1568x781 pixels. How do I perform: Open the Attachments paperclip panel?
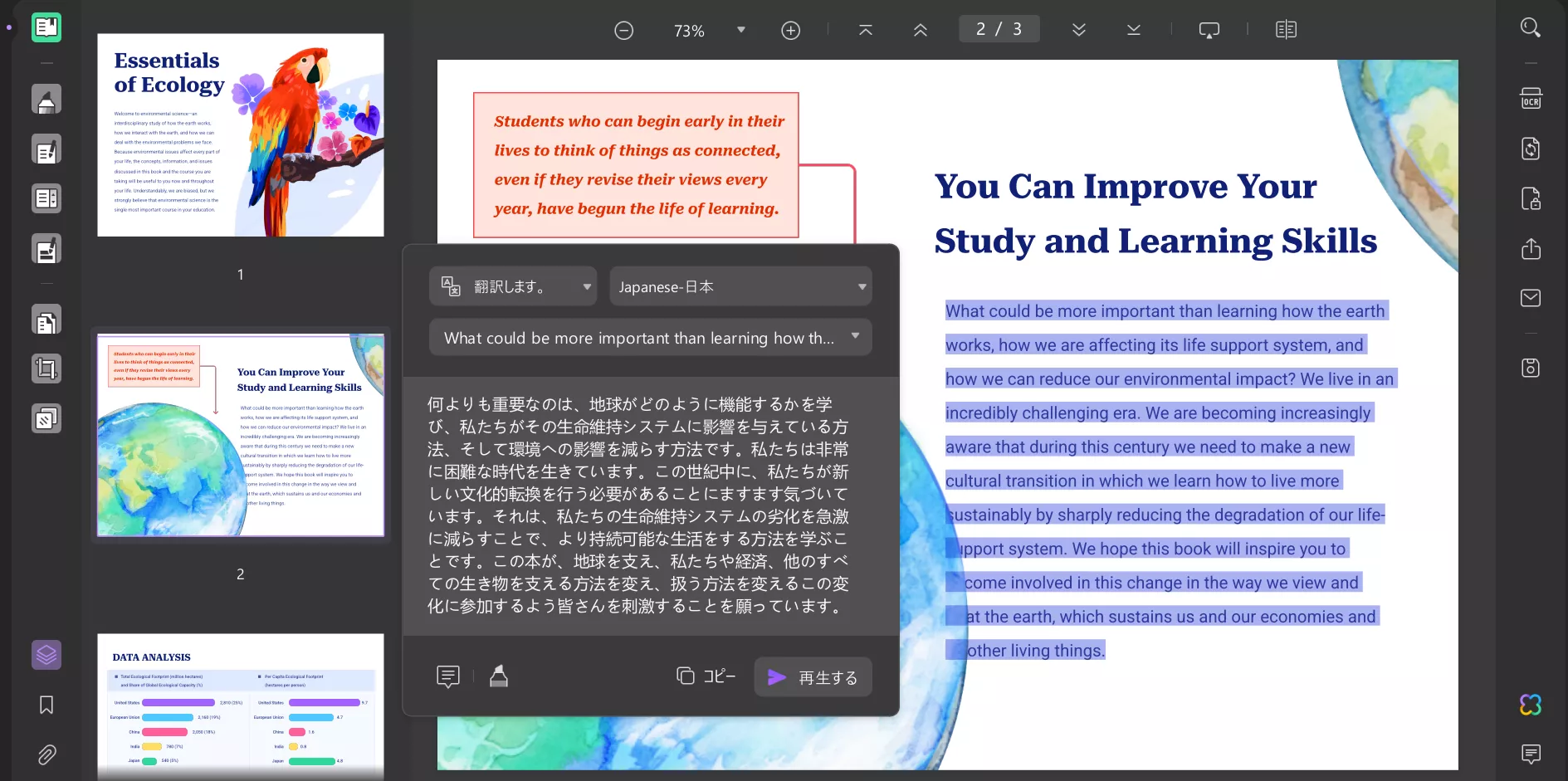point(46,754)
